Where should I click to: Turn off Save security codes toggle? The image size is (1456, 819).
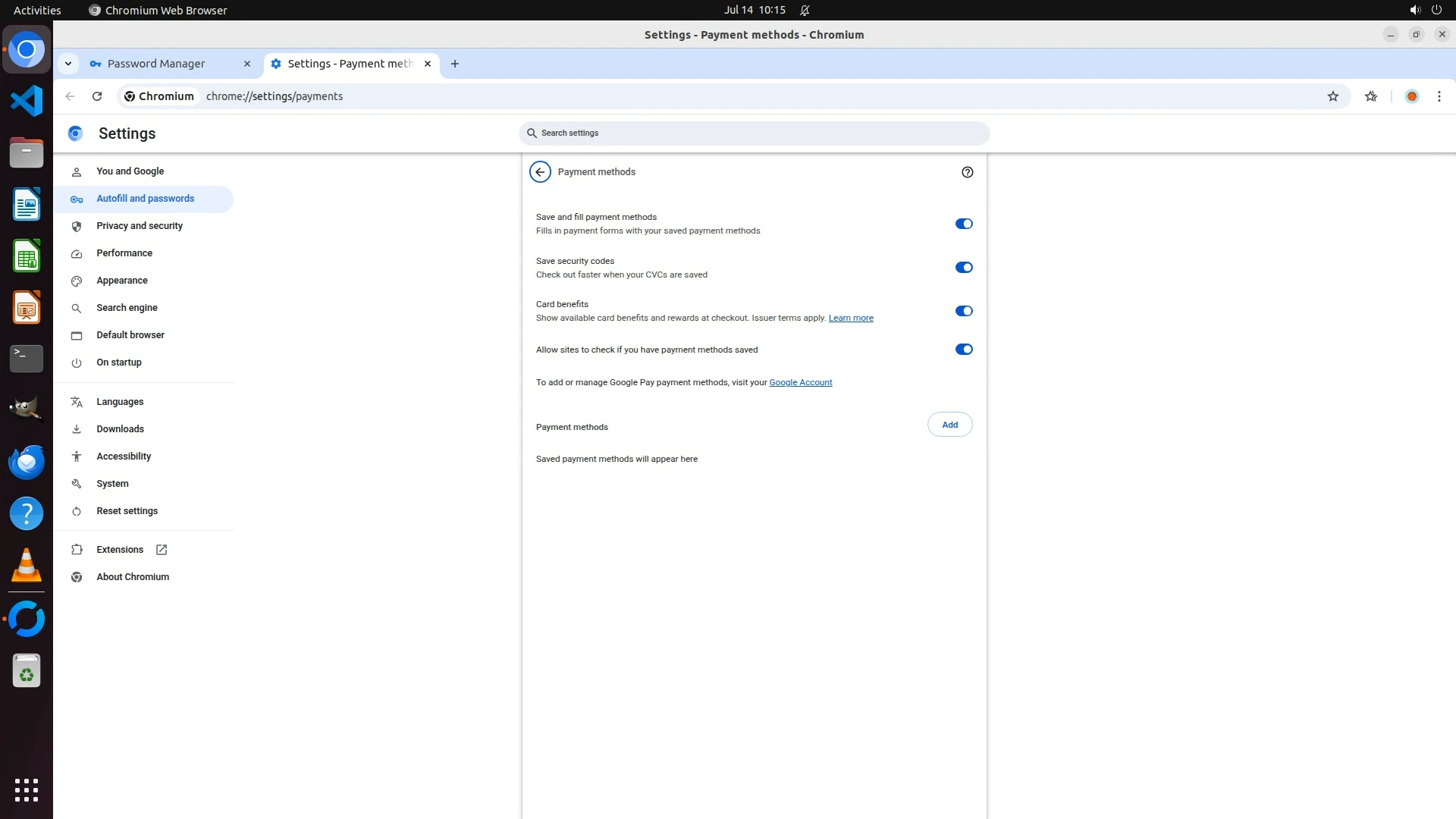(x=963, y=268)
